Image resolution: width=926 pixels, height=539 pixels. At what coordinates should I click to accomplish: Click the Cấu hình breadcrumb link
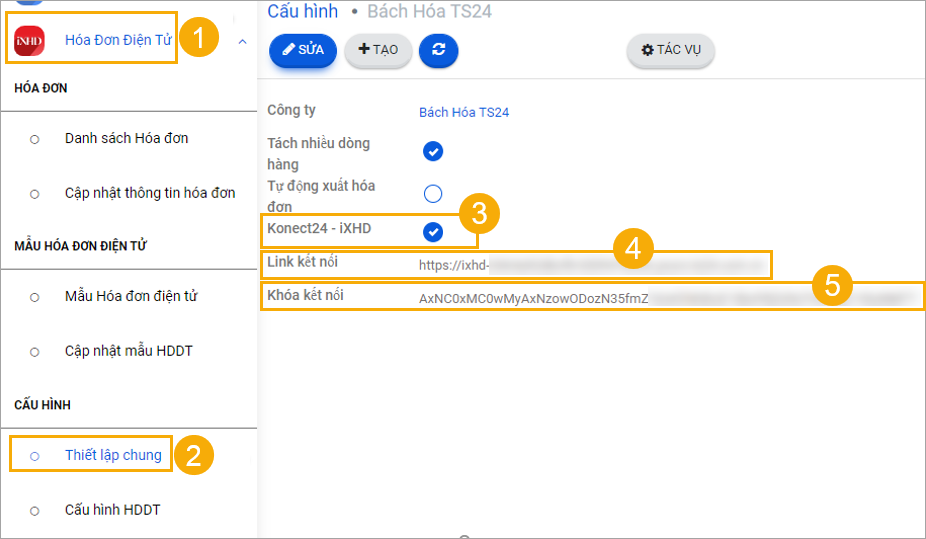(x=302, y=11)
